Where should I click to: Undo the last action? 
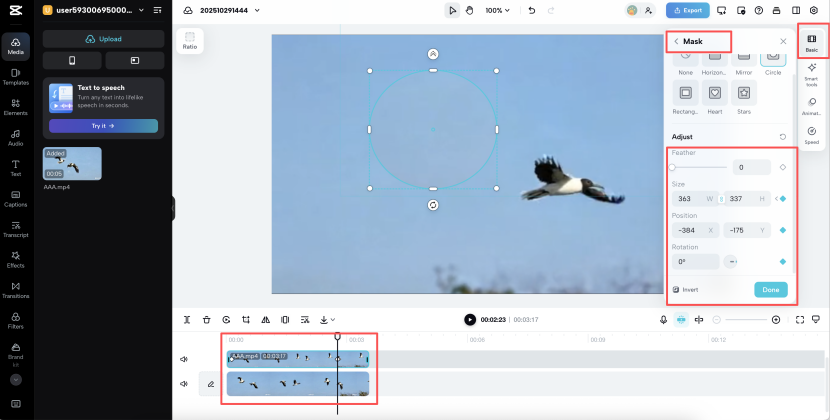(532, 10)
